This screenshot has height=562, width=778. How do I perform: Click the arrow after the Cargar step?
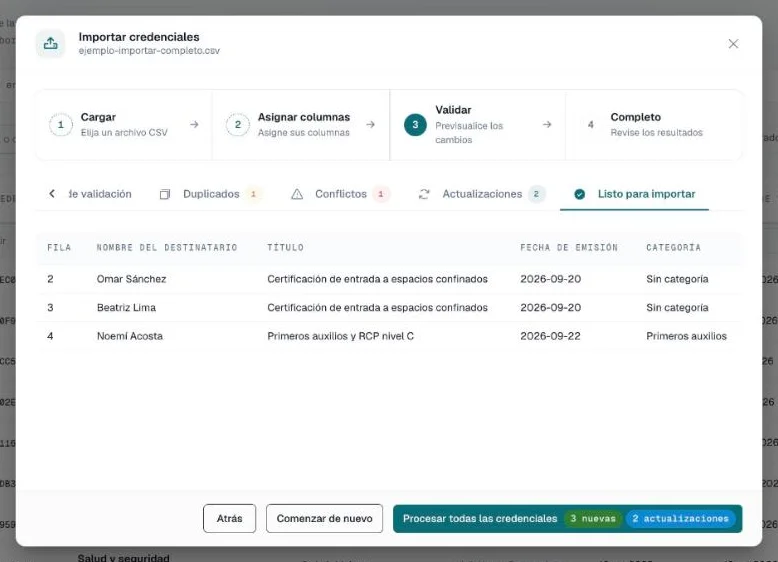[194, 125]
